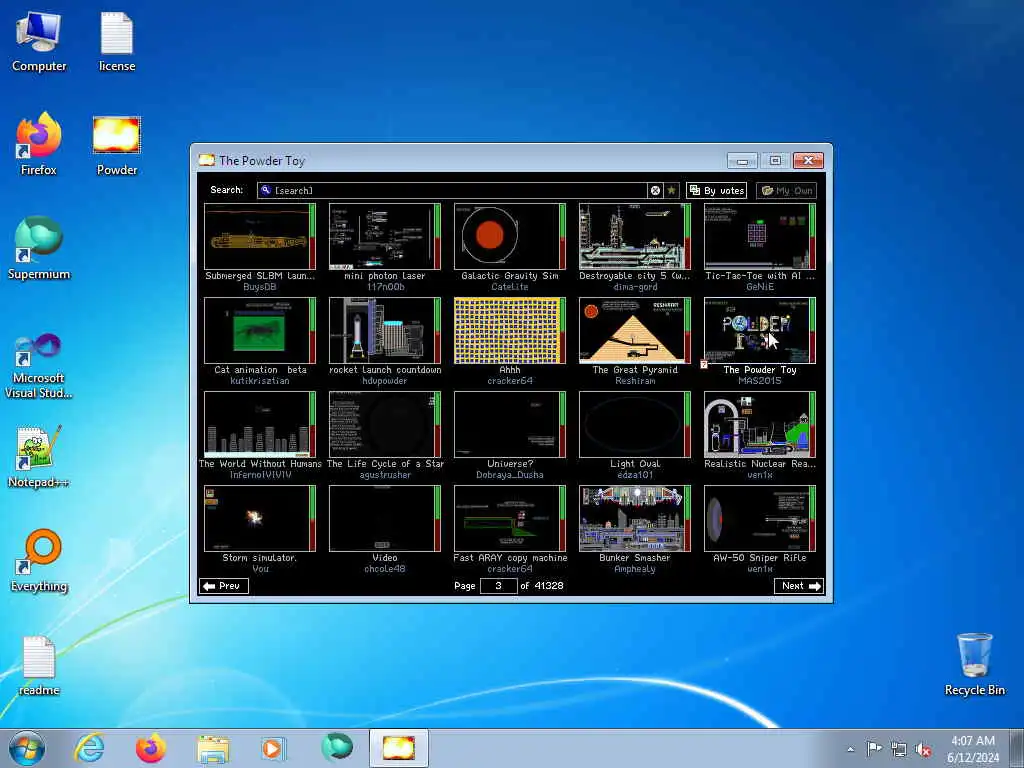Screen dimensions: 1024x768
Task: Open Firefox from the taskbar
Action: point(150,748)
